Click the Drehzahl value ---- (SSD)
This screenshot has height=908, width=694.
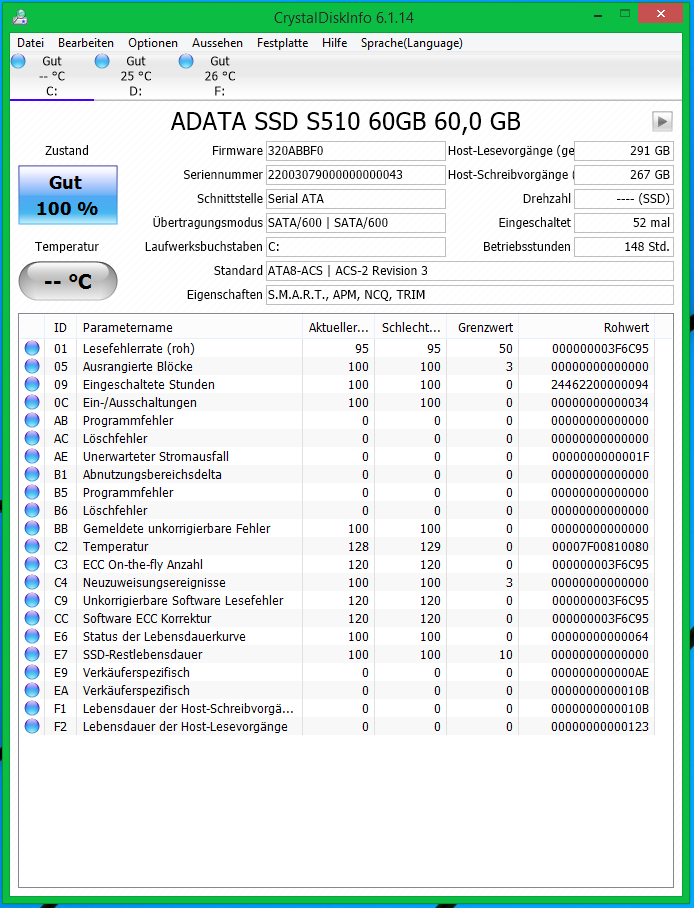pyautogui.click(x=623, y=199)
